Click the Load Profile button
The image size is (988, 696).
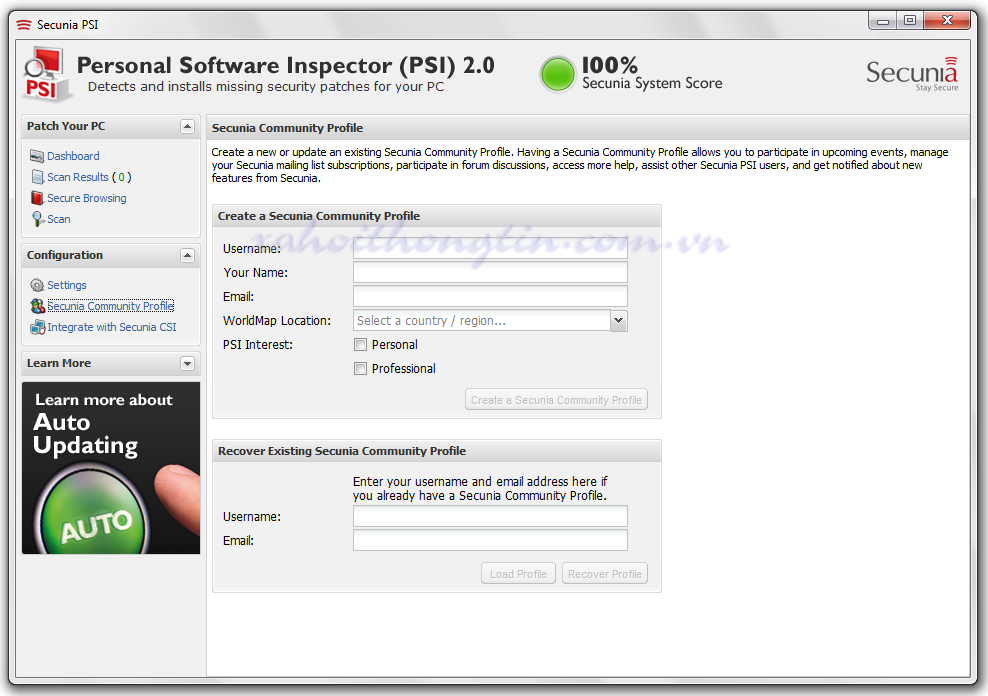[x=519, y=574]
